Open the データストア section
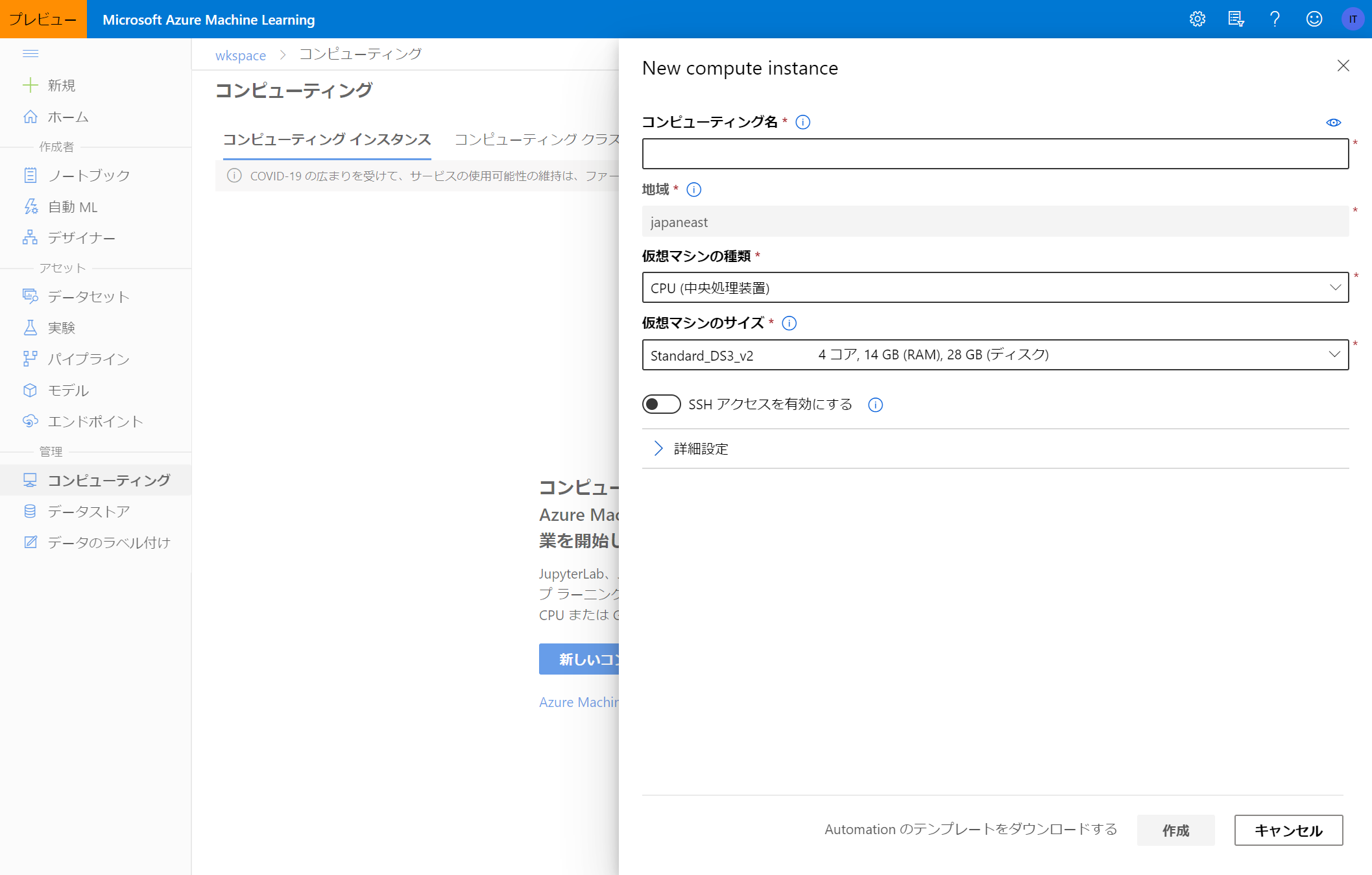 89,511
